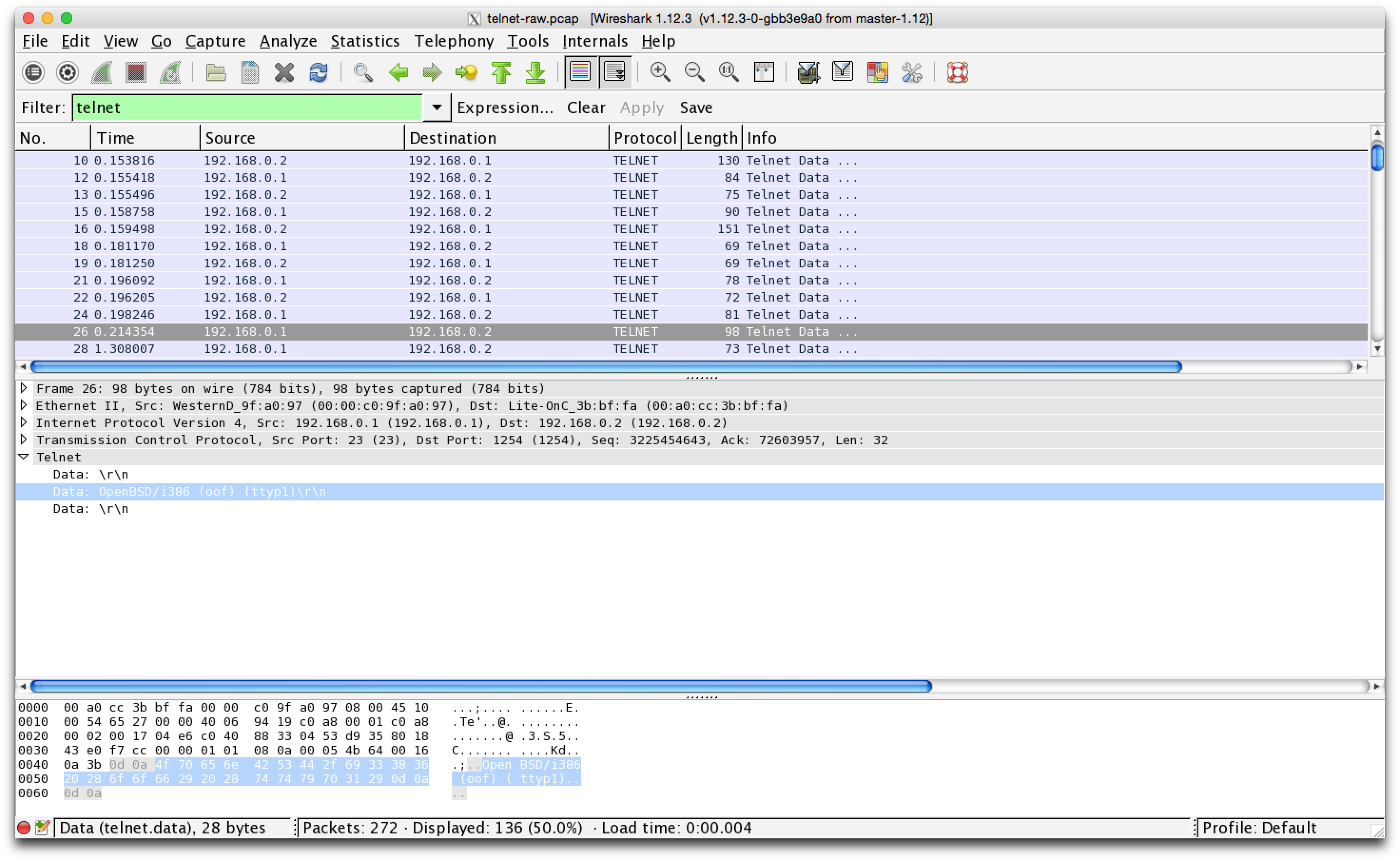Open the Go menu
Image resolution: width=1400 pixels, height=861 pixels.
click(161, 41)
